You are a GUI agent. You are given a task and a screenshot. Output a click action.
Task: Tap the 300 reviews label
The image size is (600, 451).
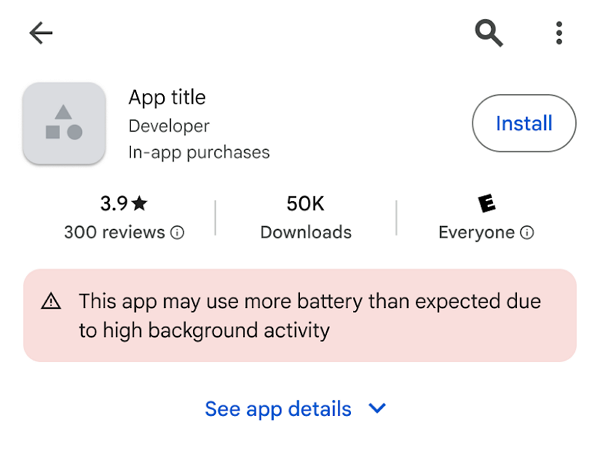tap(114, 233)
